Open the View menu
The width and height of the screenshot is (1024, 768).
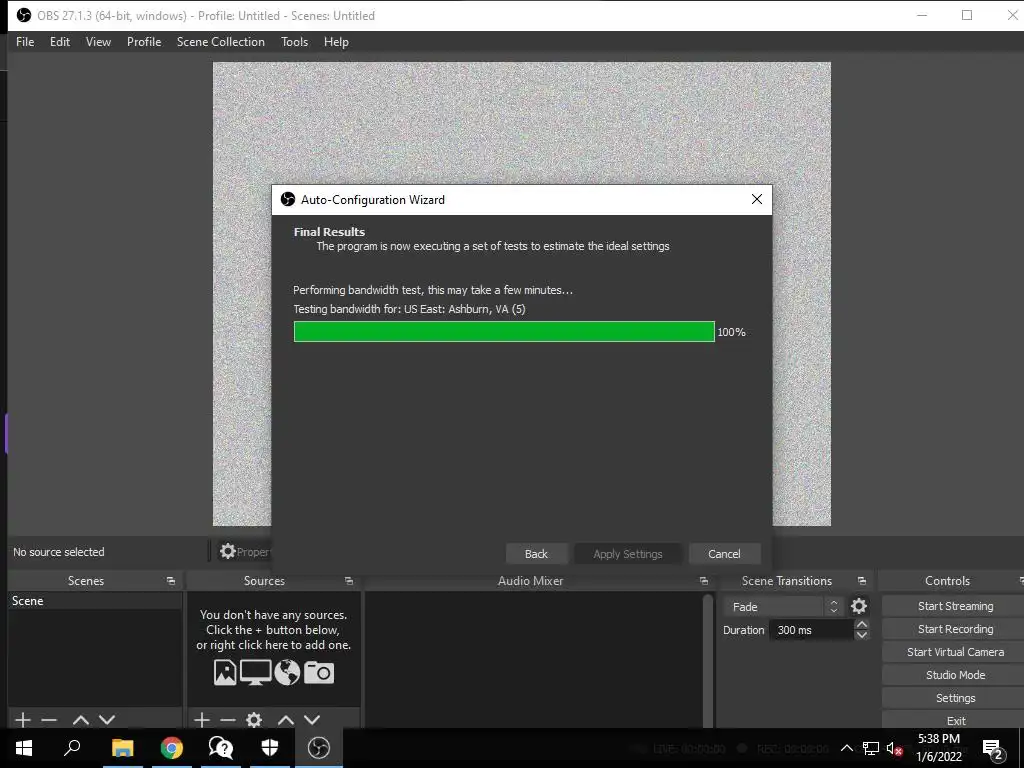[x=98, y=42]
